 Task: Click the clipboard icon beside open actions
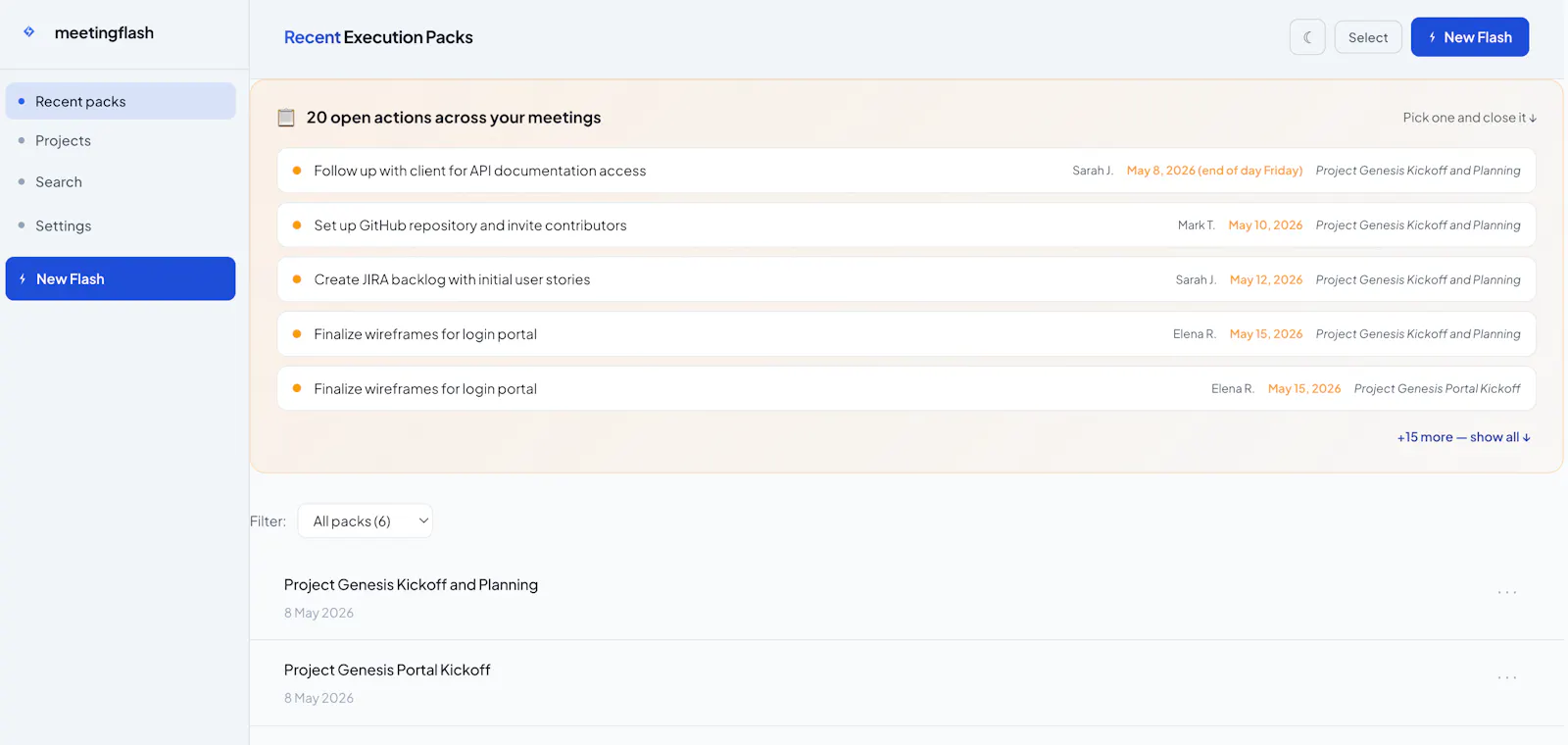tap(286, 118)
